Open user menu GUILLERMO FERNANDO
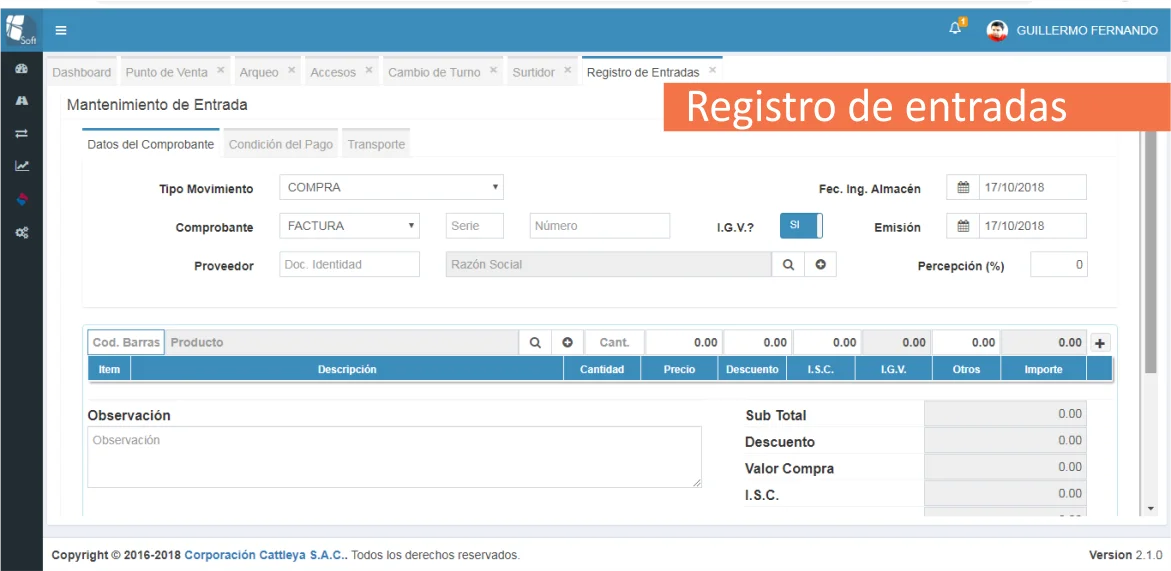 [x=1072, y=30]
